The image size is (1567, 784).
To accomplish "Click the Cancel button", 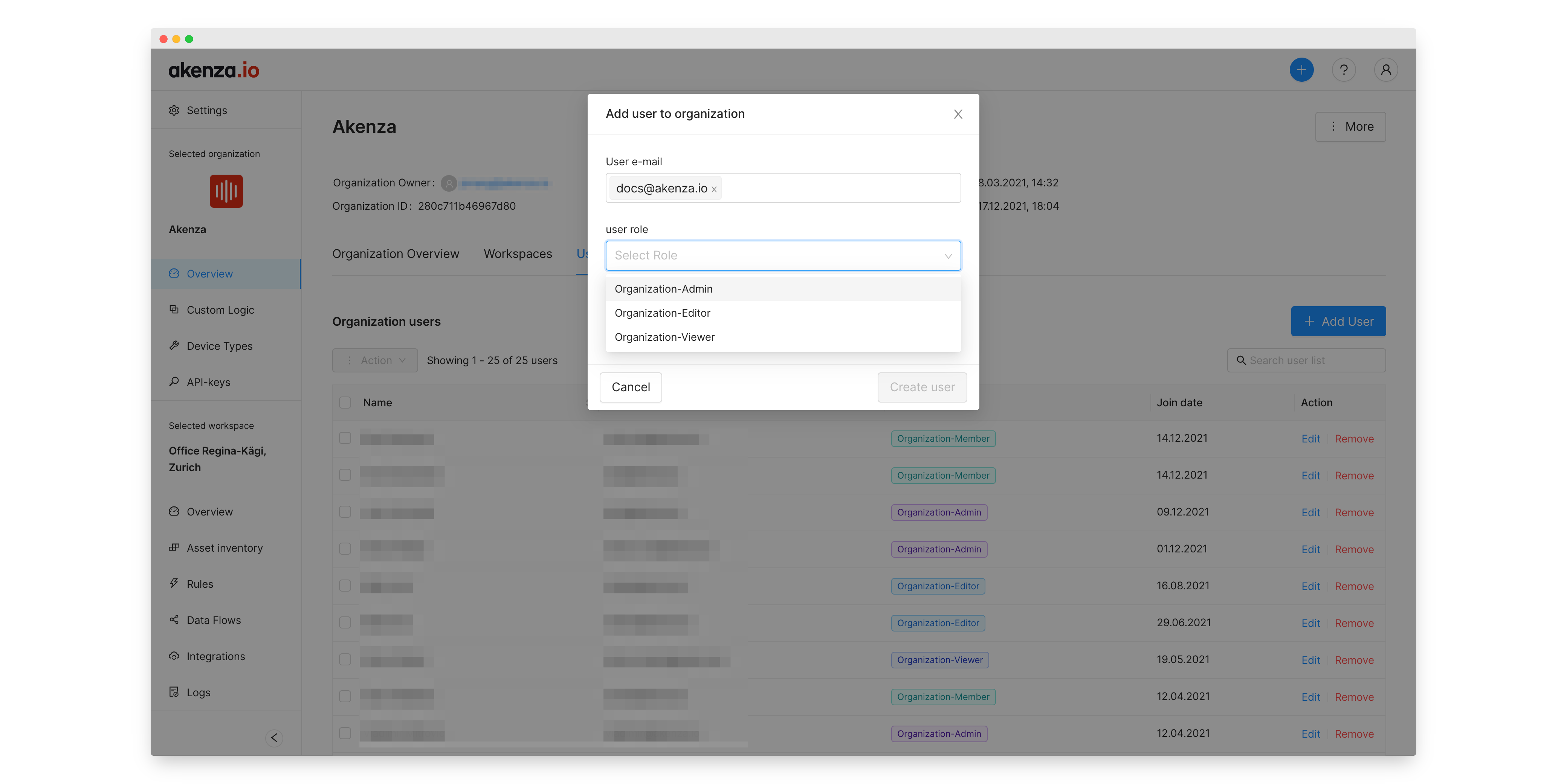I will pos(631,387).
